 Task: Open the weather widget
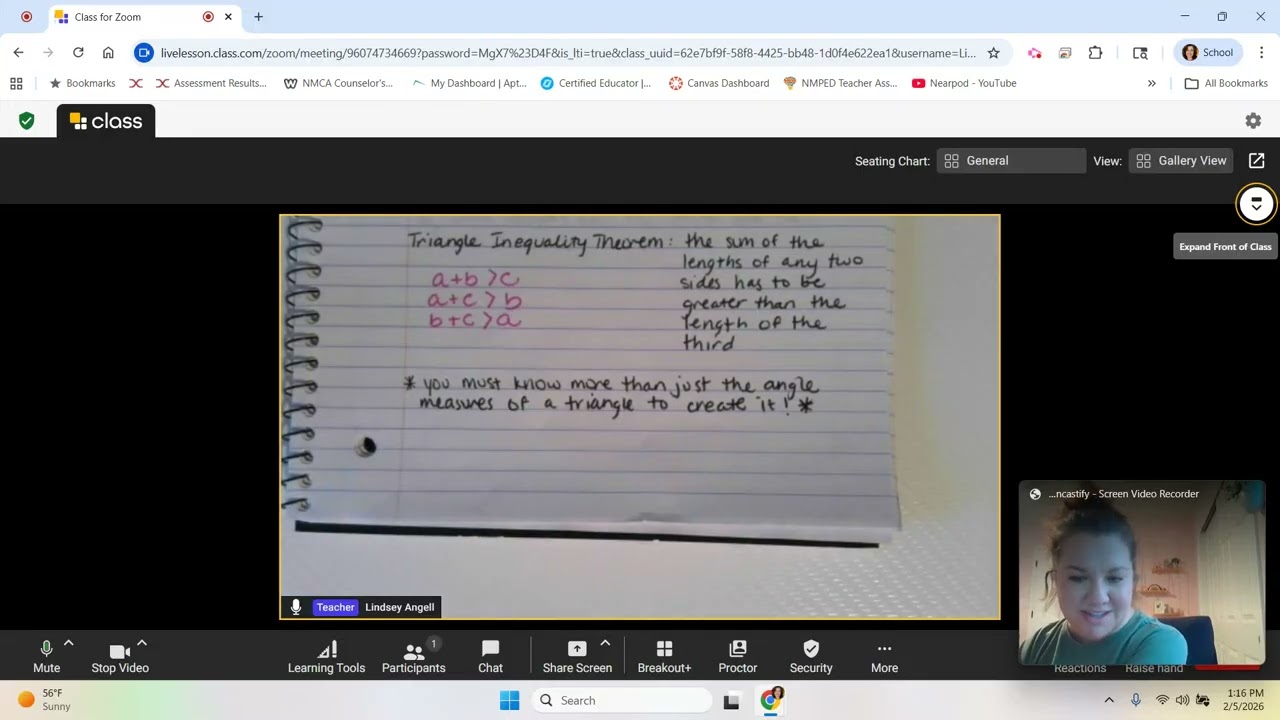(45, 700)
